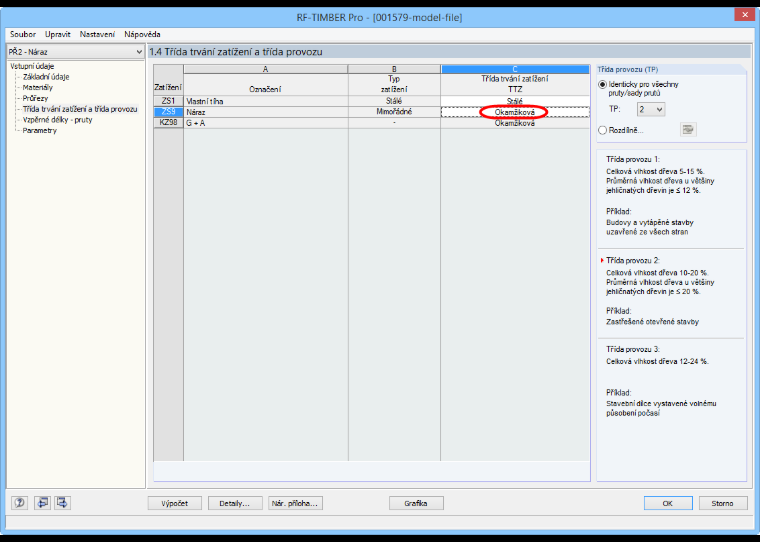This screenshot has width=760, height=542.
Task: Click the previous table arrow icon
Action: (x=42, y=503)
